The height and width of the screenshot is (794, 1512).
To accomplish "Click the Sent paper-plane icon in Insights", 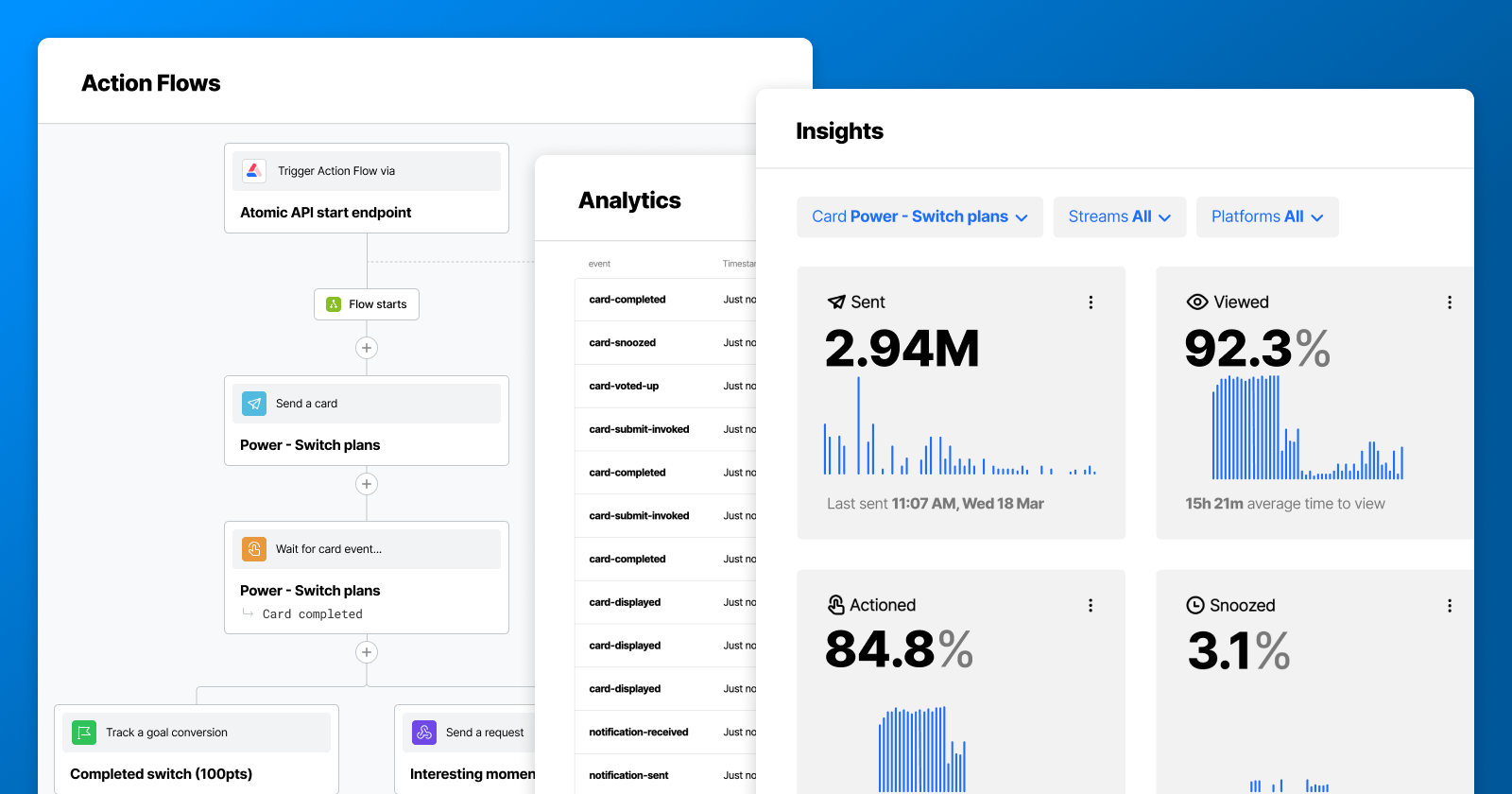I will coord(836,302).
